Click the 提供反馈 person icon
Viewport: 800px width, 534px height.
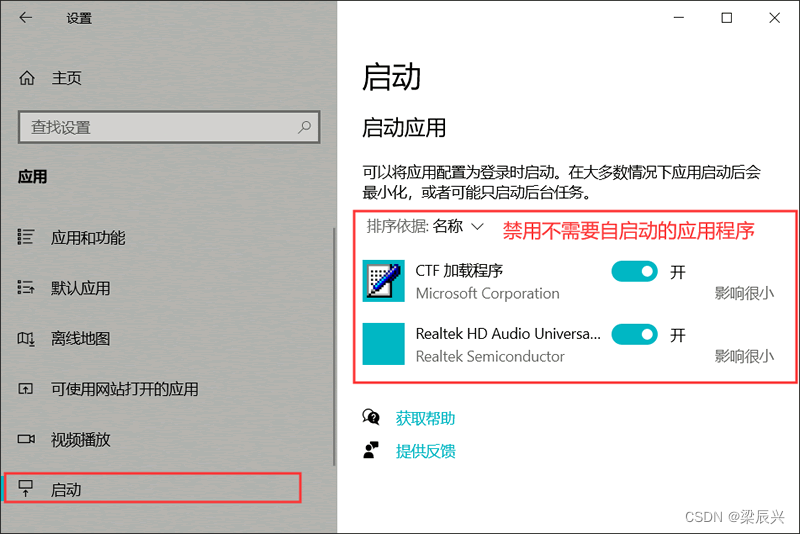(371, 450)
